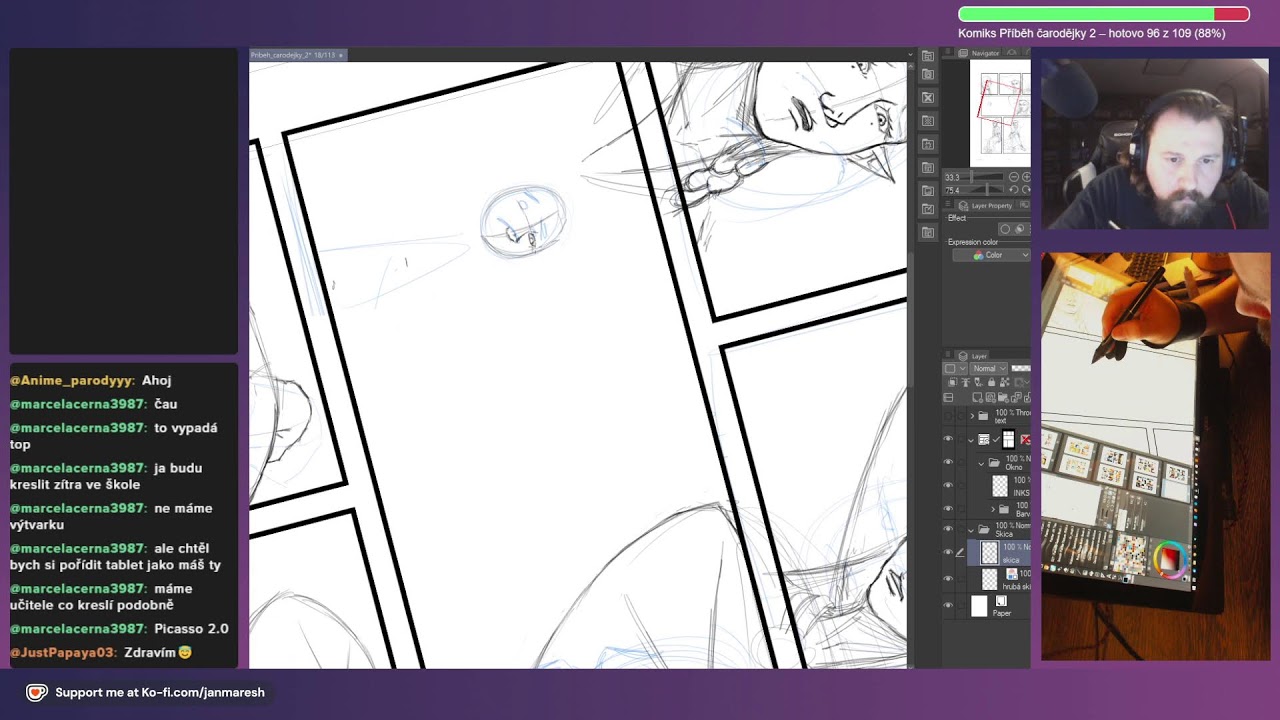Image resolution: width=1280 pixels, height=720 pixels.
Task: Click the two-pane layer view icon
Action: click(x=948, y=397)
